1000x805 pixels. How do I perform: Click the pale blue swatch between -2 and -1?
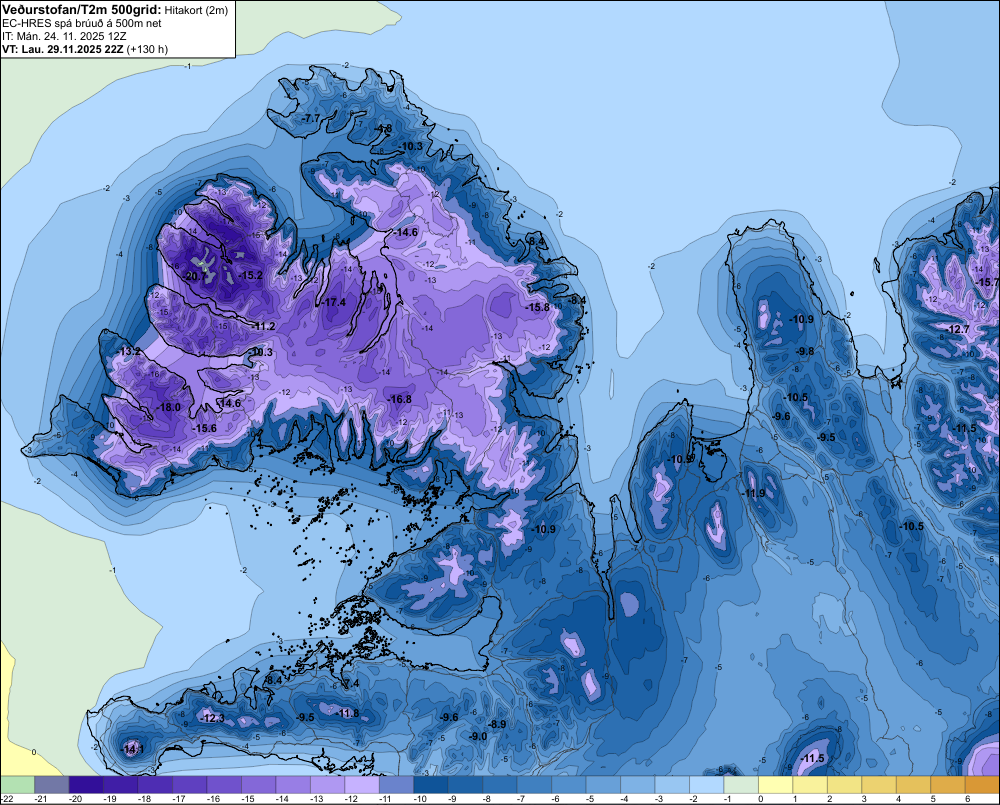tap(706, 784)
